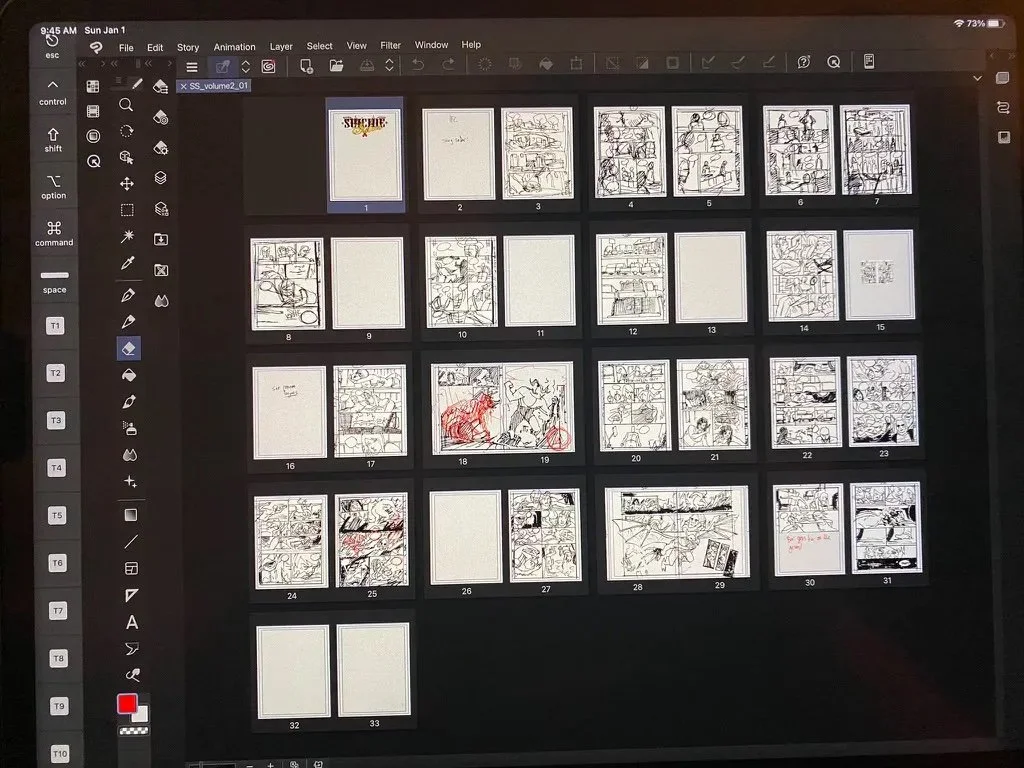Select the Rotate view tool
The height and width of the screenshot is (768, 1024).
coord(127,131)
